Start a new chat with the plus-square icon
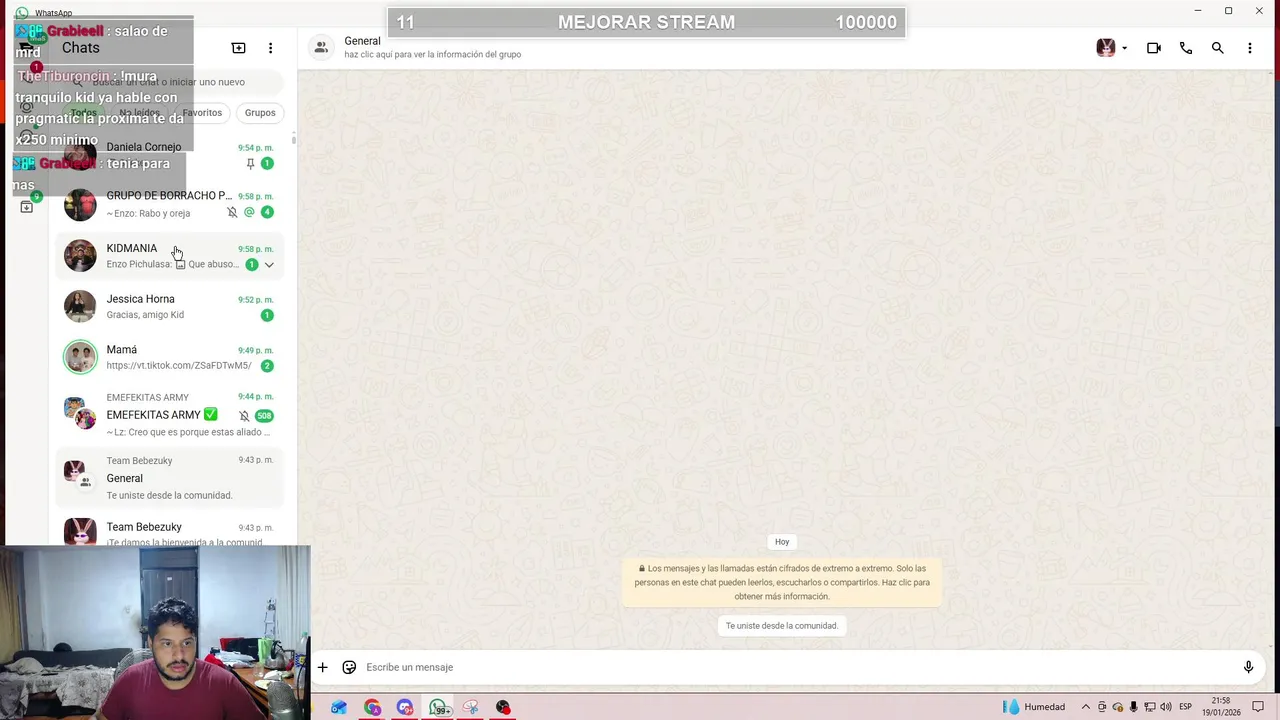 [x=238, y=48]
